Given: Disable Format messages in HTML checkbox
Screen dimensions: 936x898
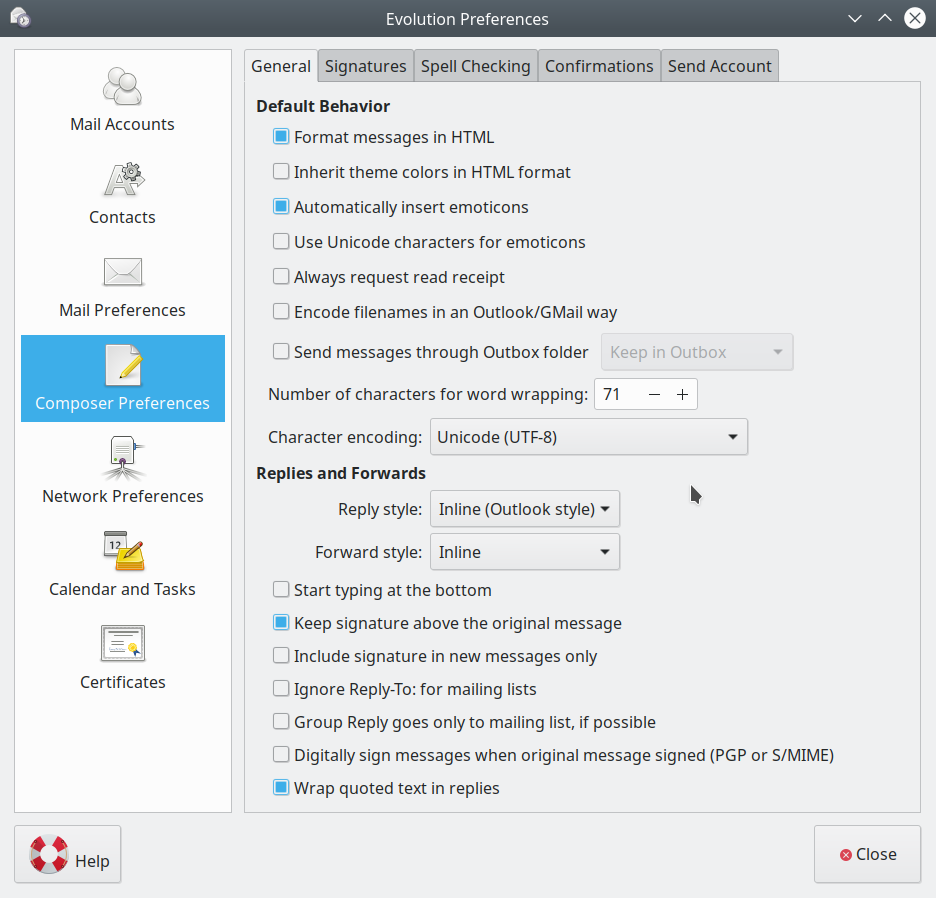Looking at the screenshot, I should click(281, 137).
